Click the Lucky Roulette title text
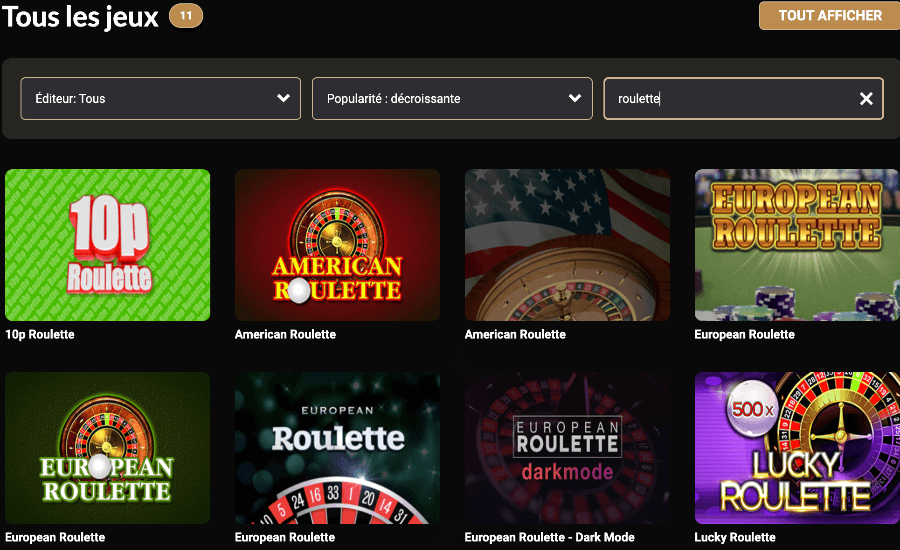Image resolution: width=900 pixels, height=550 pixels. click(x=735, y=537)
